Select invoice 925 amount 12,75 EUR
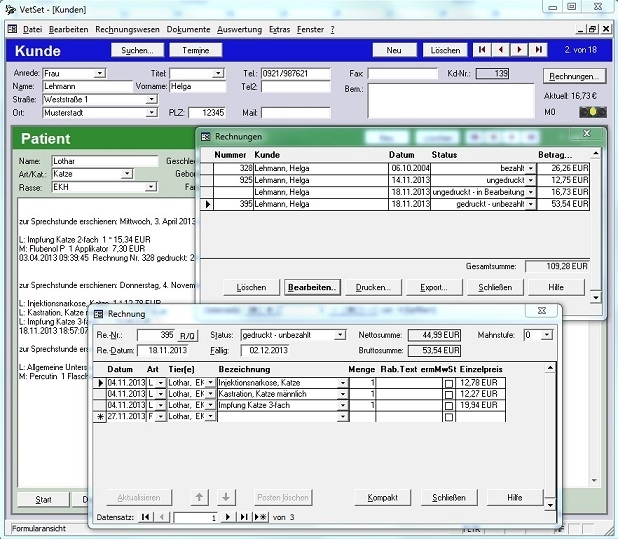This screenshot has height=539, width=618. point(564,180)
